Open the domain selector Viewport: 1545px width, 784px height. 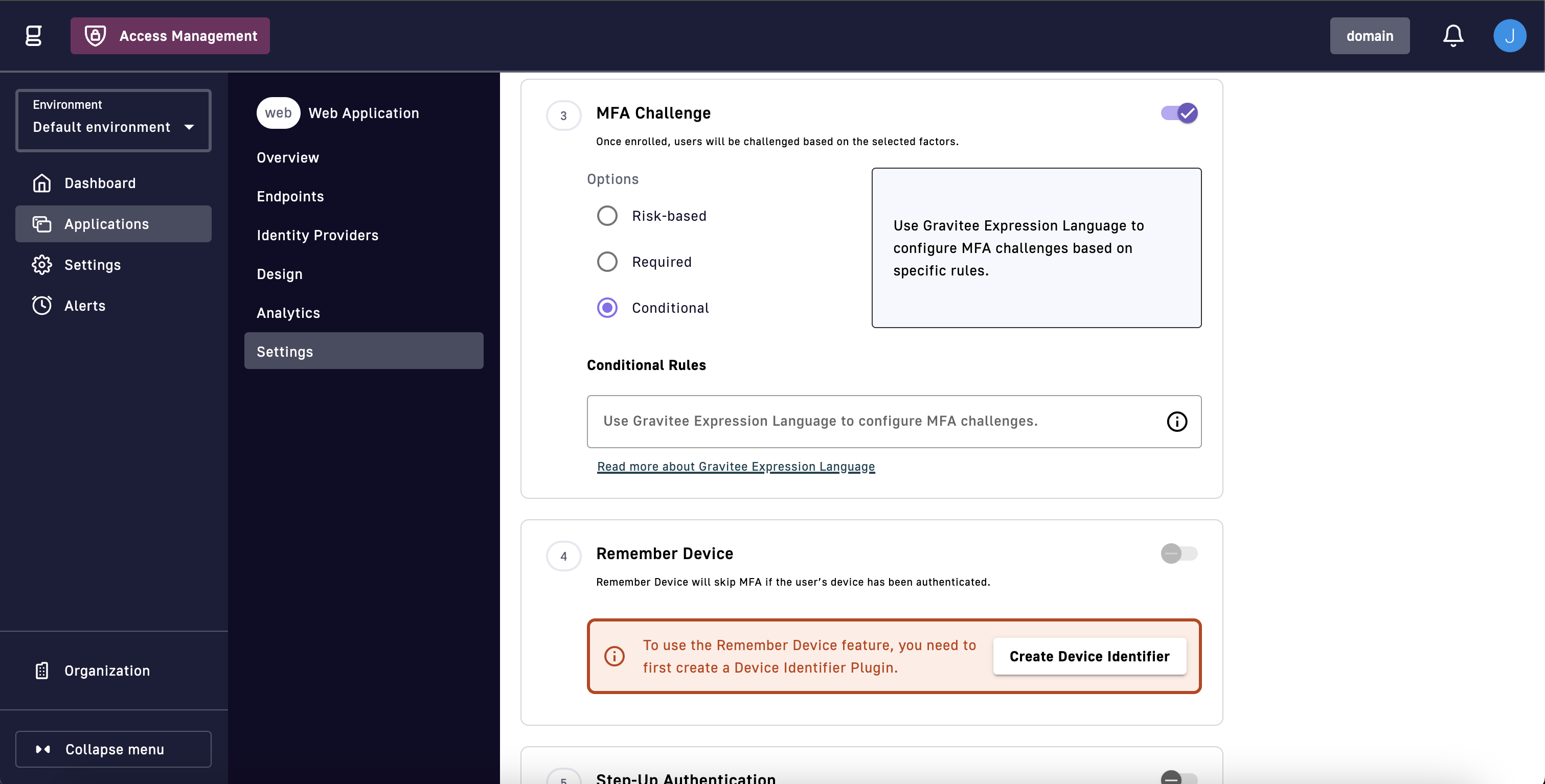tap(1369, 35)
